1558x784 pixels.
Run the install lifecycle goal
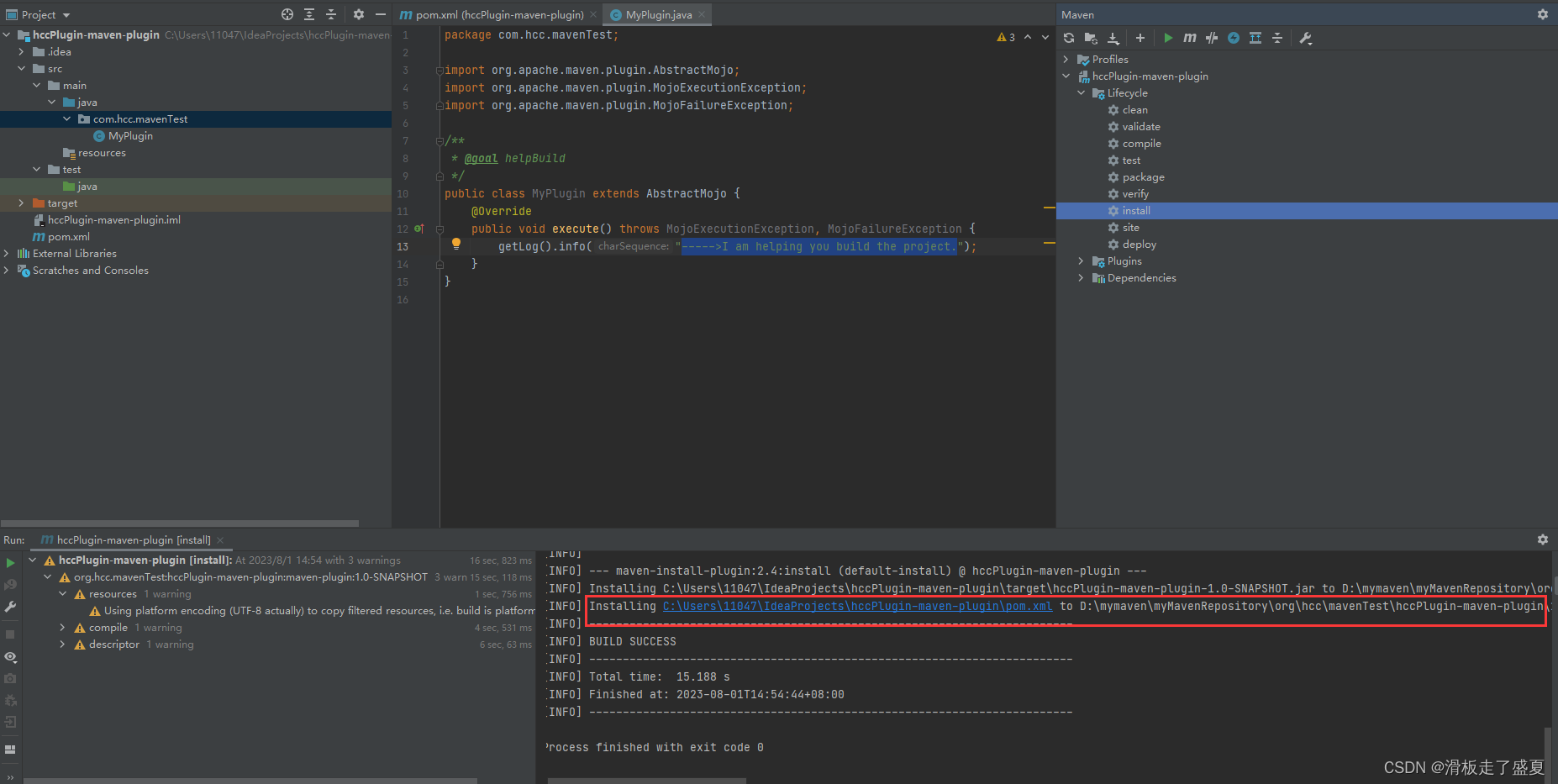point(1135,210)
